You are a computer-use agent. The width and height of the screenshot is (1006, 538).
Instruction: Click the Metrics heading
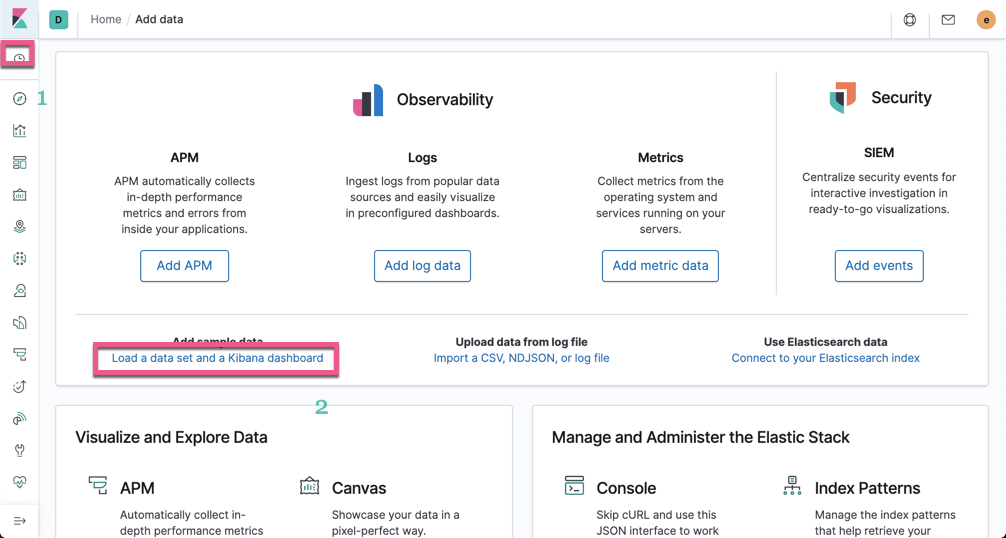coord(660,157)
